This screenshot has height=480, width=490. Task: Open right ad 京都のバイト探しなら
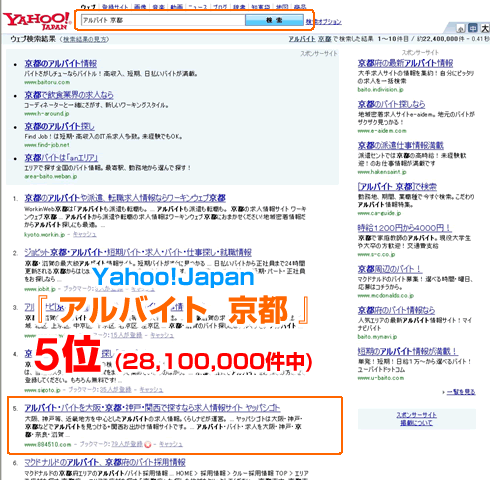[x=391, y=104]
